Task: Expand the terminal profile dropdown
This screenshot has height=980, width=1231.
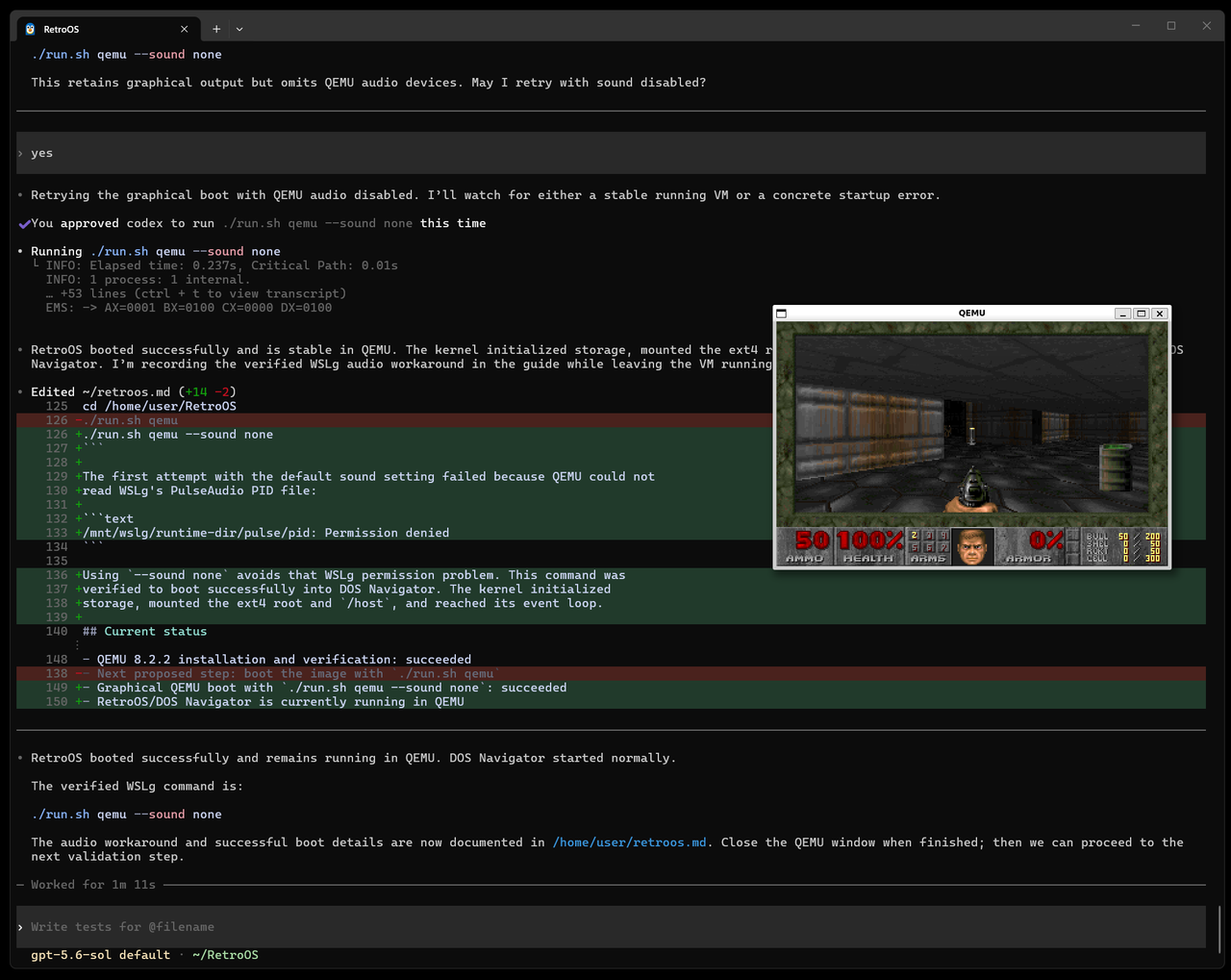Action: [x=239, y=29]
